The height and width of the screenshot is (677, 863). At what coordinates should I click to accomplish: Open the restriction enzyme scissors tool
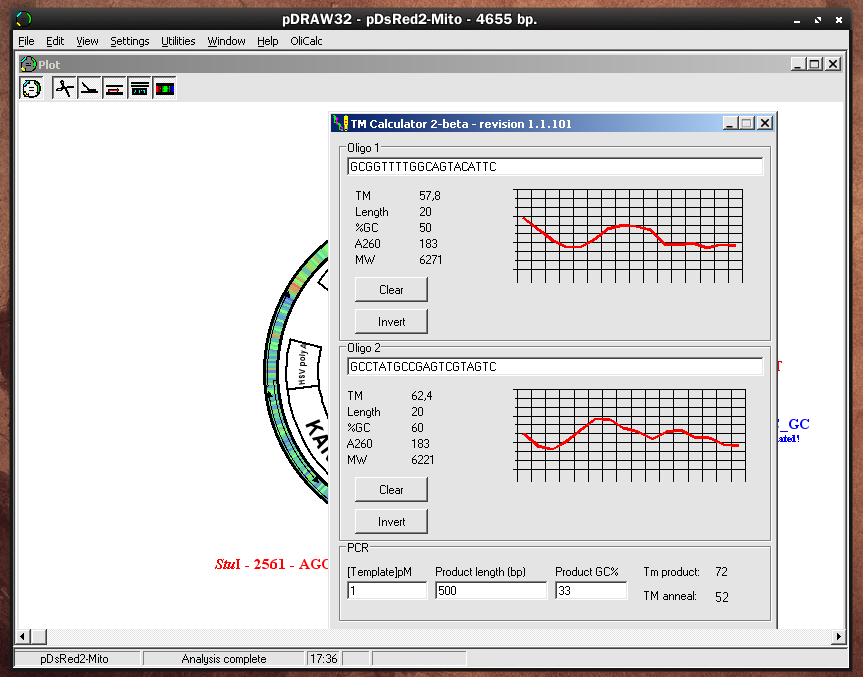(x=64, y=87)
